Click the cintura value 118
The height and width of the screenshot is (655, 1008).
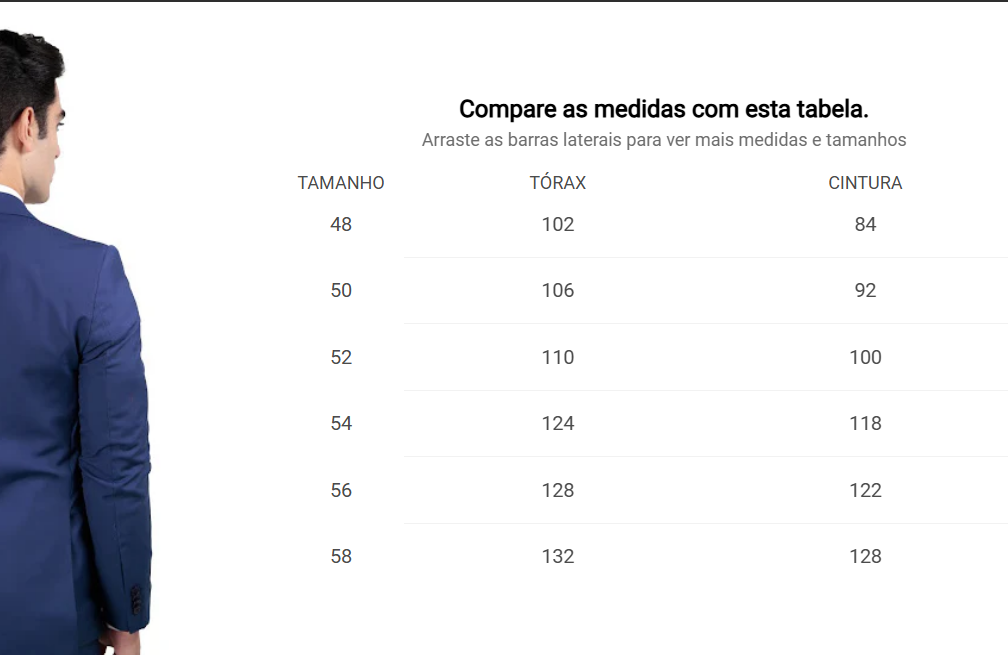(x=865, y=424)
